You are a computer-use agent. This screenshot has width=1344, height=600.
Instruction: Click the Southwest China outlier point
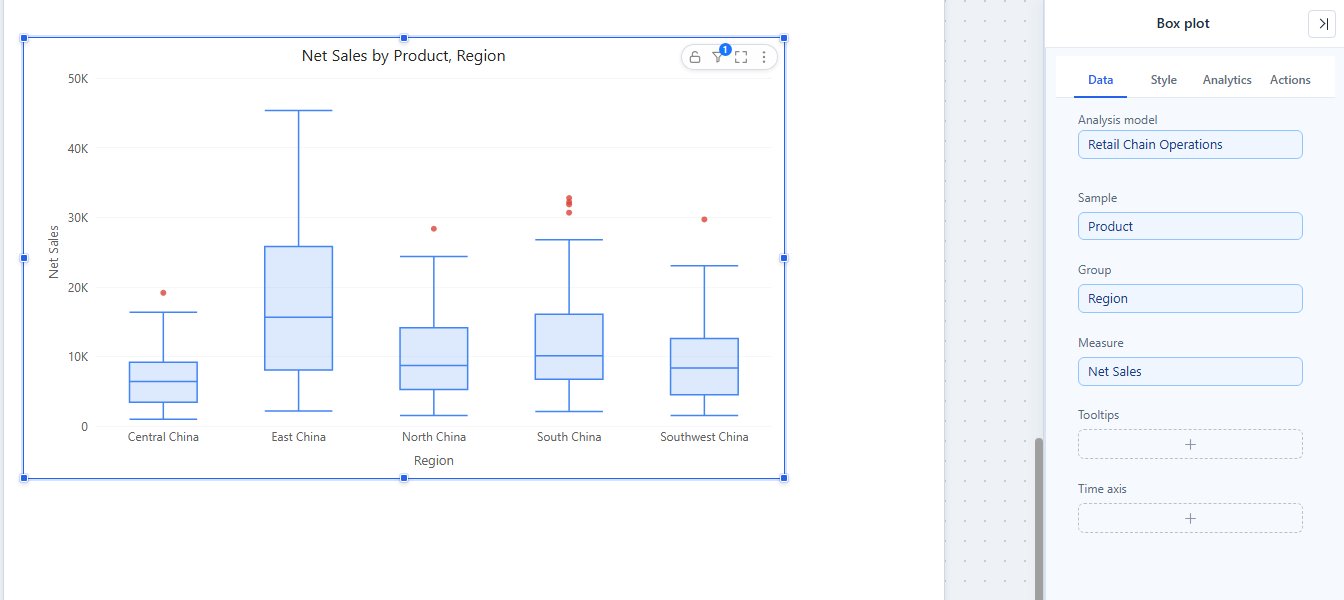pos(704,219)
